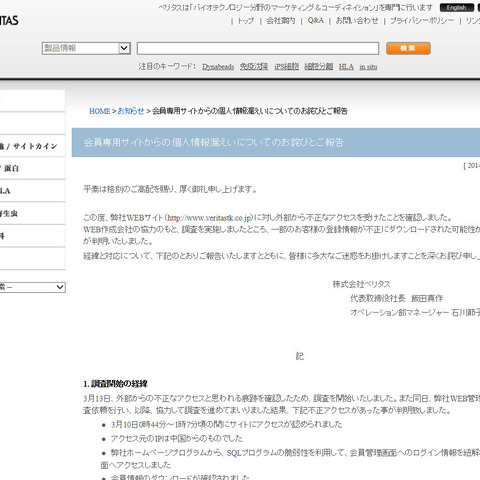
Task: Click the iPS細胞 keyword link
Action: 286,67
